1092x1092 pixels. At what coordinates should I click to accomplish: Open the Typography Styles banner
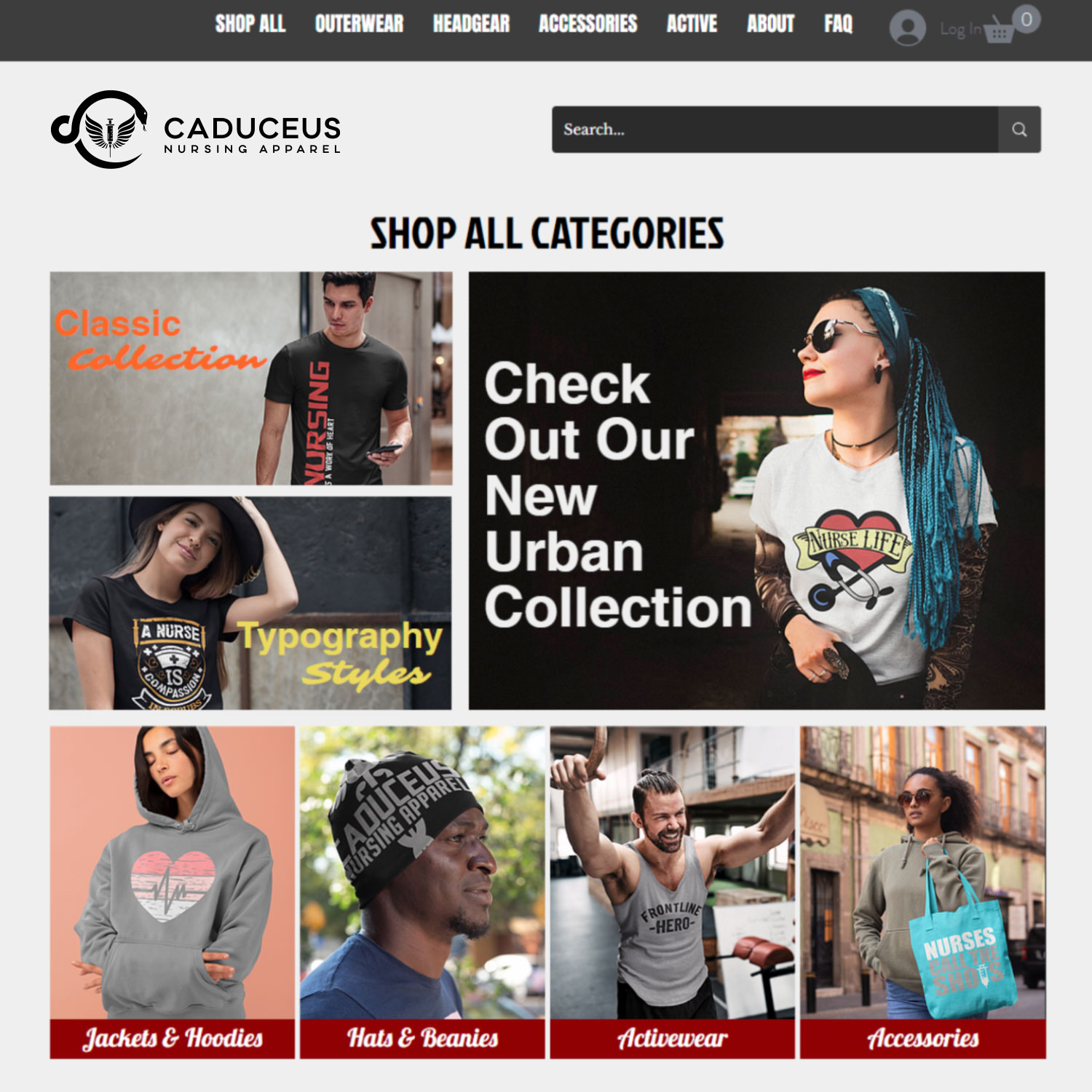point(250,604)
